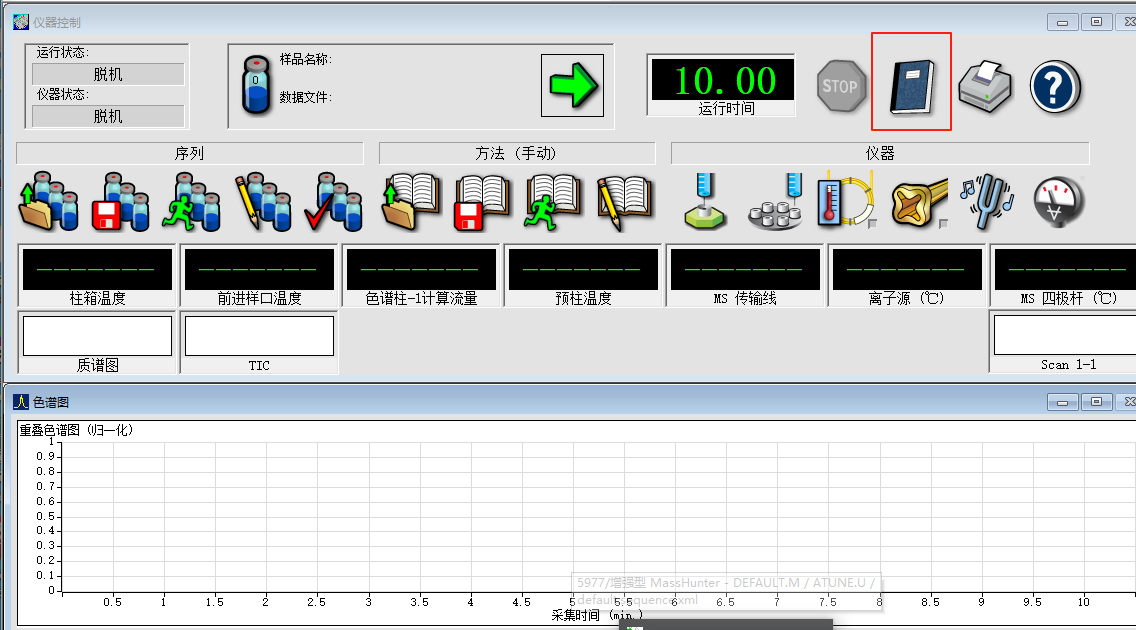Save sequence with red floppy vials icon

122,201
